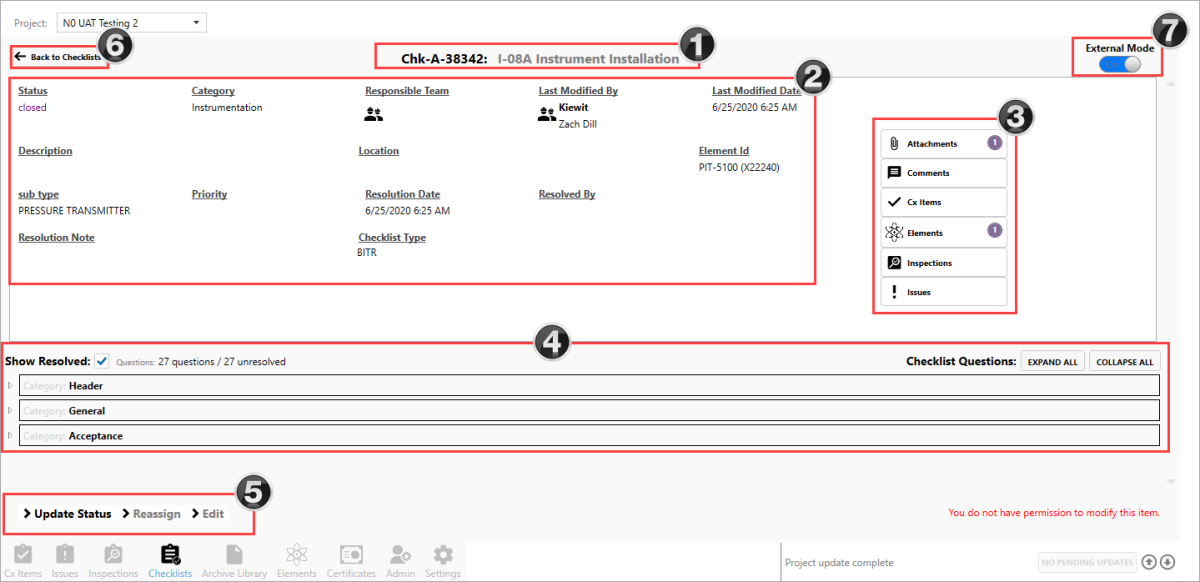
Task: Click the Header category row
Action: pos(589,385)
